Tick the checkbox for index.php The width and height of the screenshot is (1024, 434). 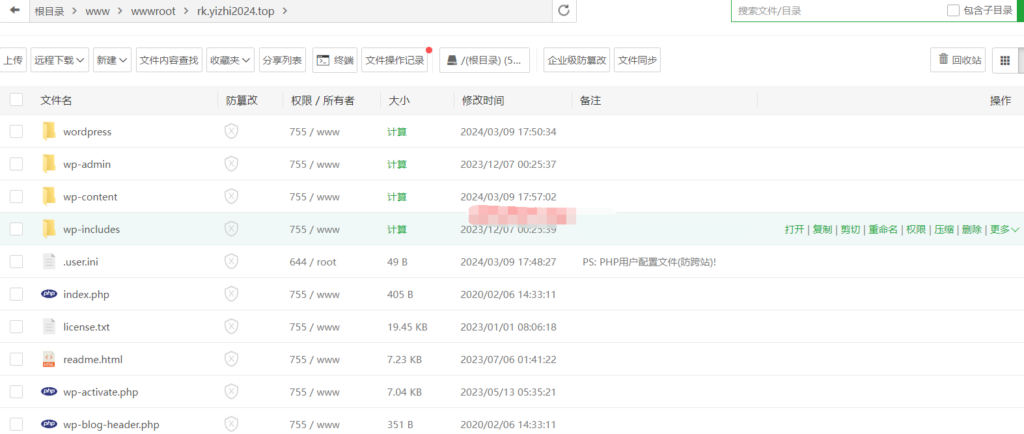point(16,294)
